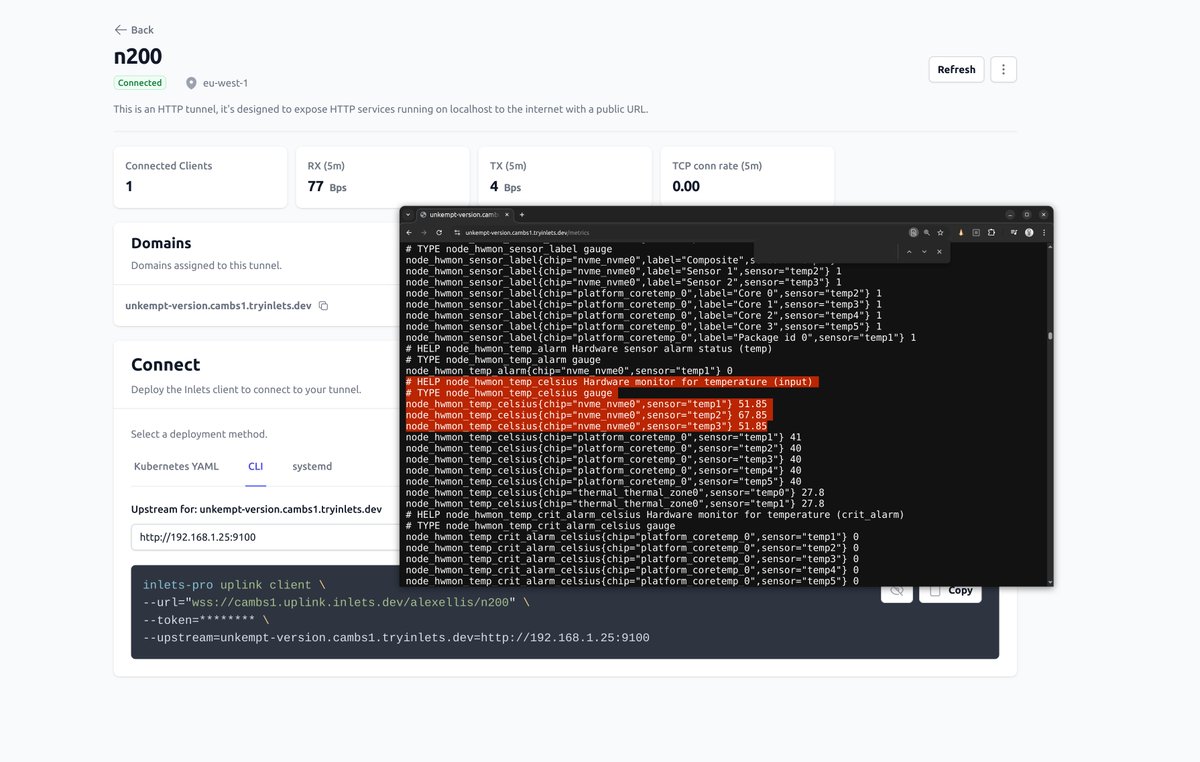The image size is (1200, 762).
Task: Open the extensions puzzle icon
Action: pyautogui.click(x=991, y=232)
